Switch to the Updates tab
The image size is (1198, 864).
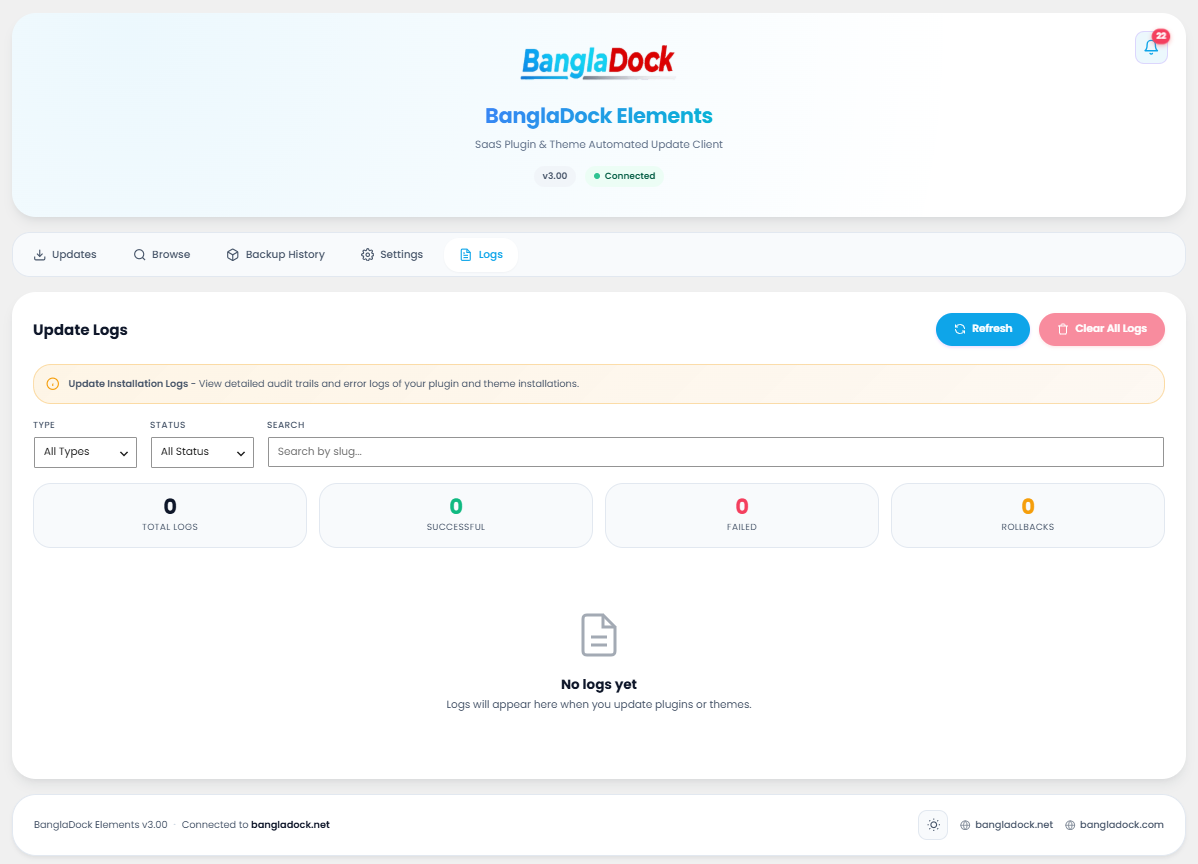pyautogui.click(x=65, y=255)
